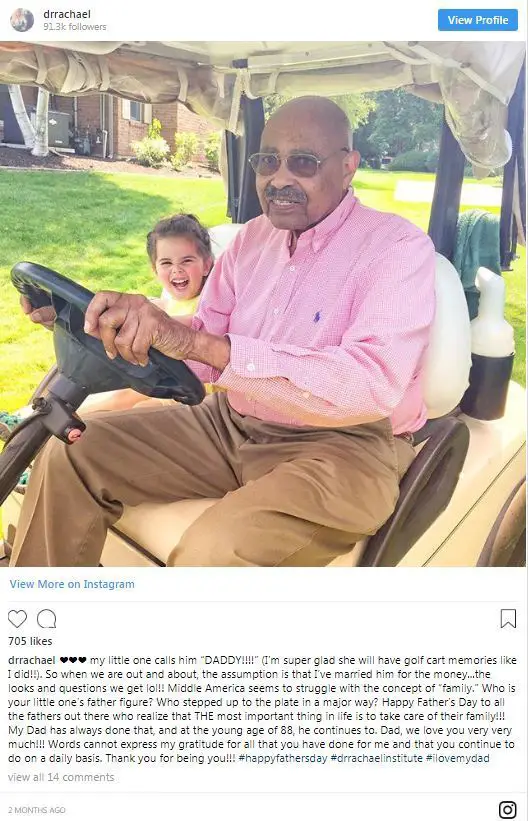
Task: Expand view all 14 comments
Action: [61, 777]
